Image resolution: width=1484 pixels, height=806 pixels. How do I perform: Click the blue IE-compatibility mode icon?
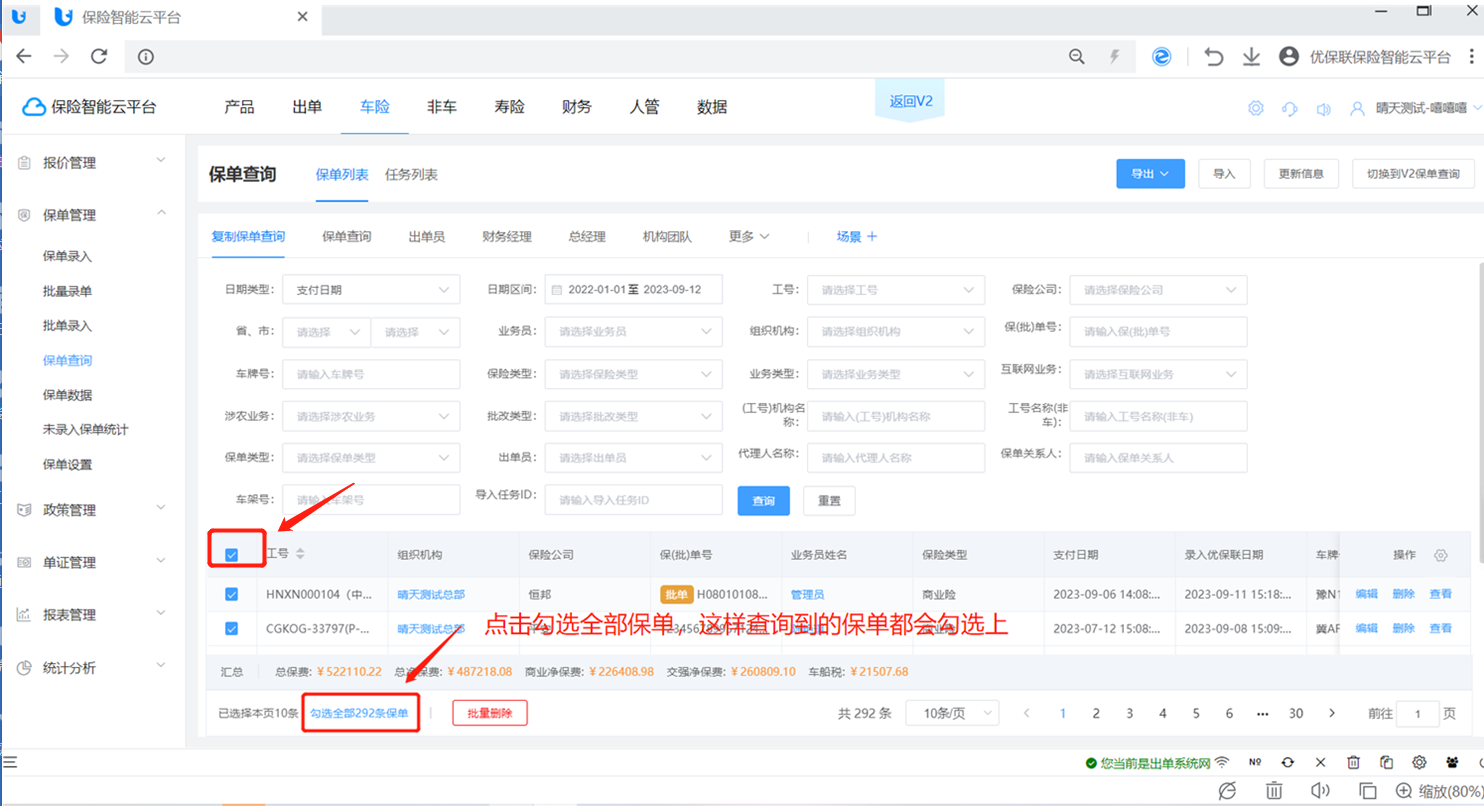point(1161,57)
